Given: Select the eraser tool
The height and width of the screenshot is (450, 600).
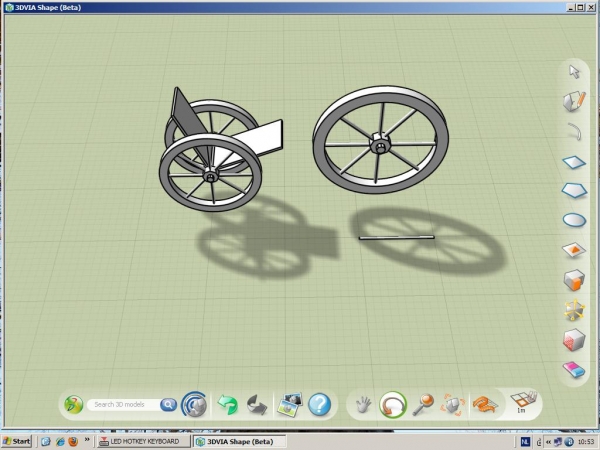Looking at the screenshot, I should click(574, 369).
